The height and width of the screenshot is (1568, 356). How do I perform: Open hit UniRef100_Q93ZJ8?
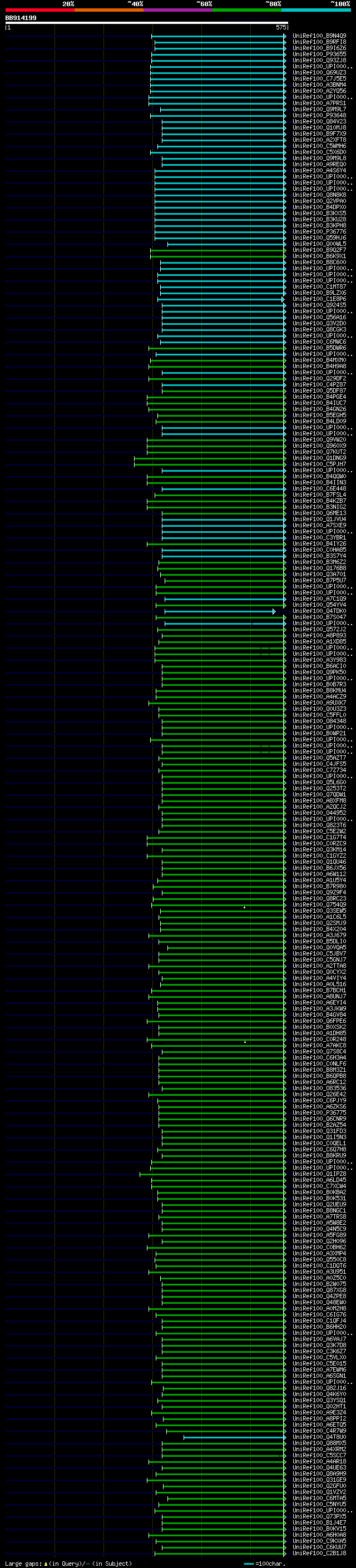click(319, 60)
